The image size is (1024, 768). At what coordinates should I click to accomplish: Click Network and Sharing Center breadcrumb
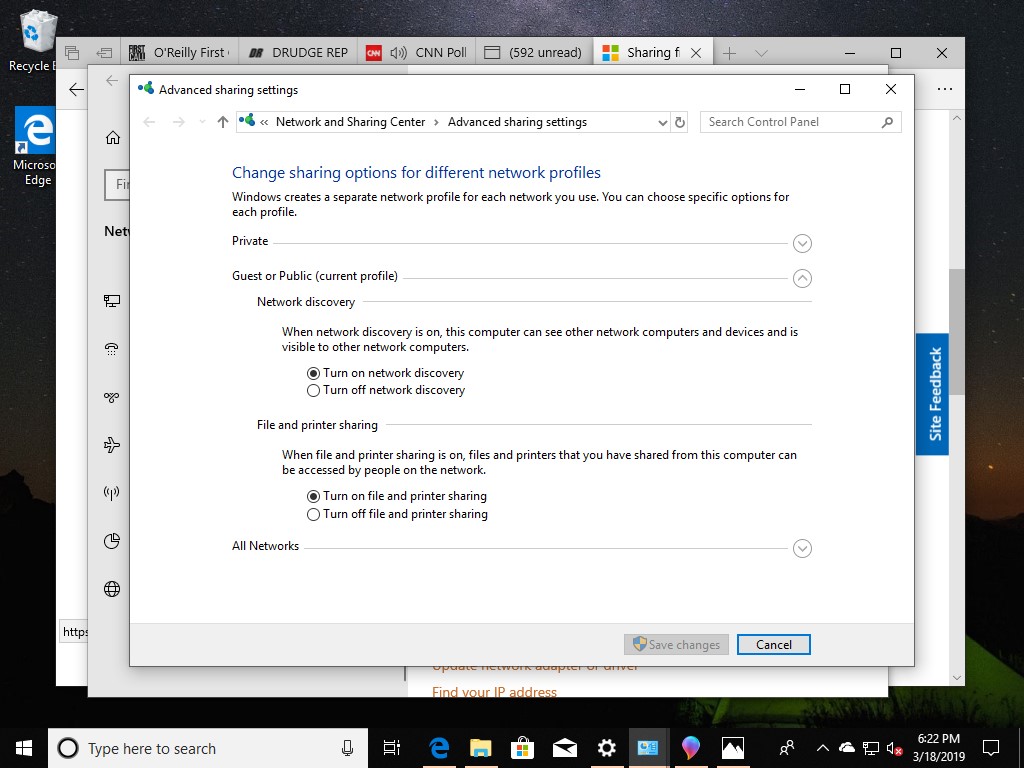pos(350,122)
